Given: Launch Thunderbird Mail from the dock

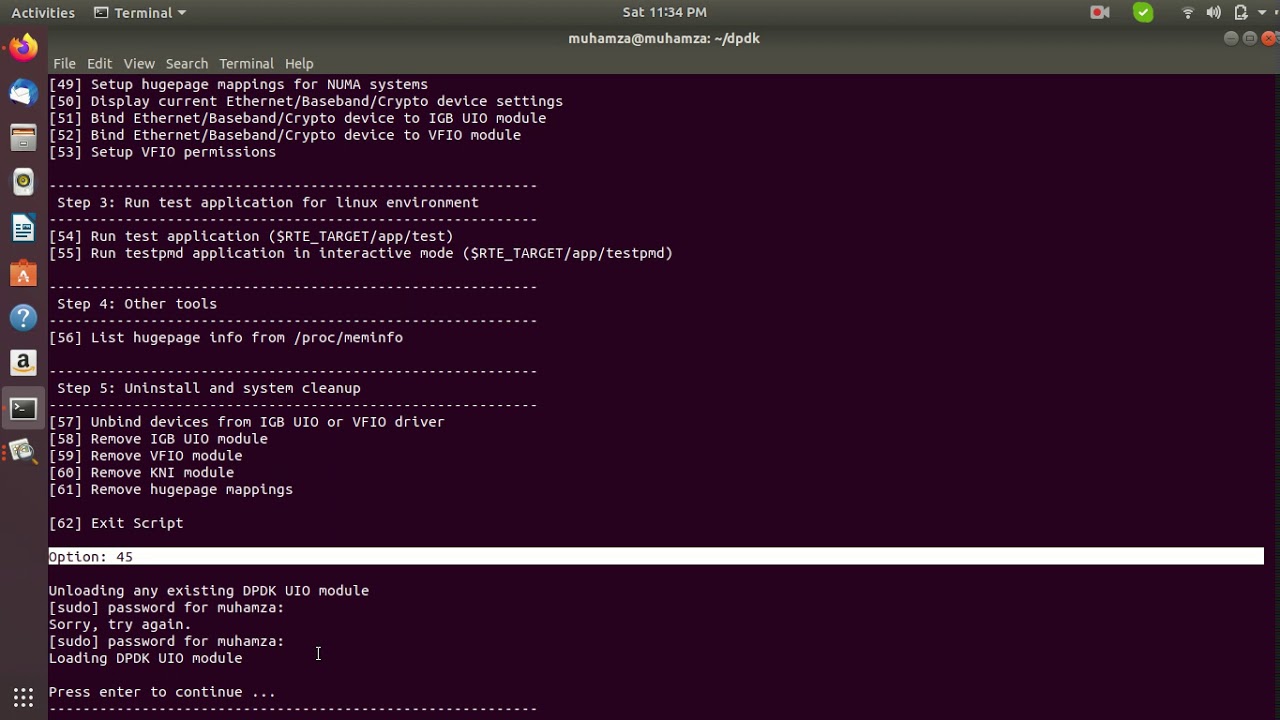Looking at the screenshot, I should click(23, 92).
